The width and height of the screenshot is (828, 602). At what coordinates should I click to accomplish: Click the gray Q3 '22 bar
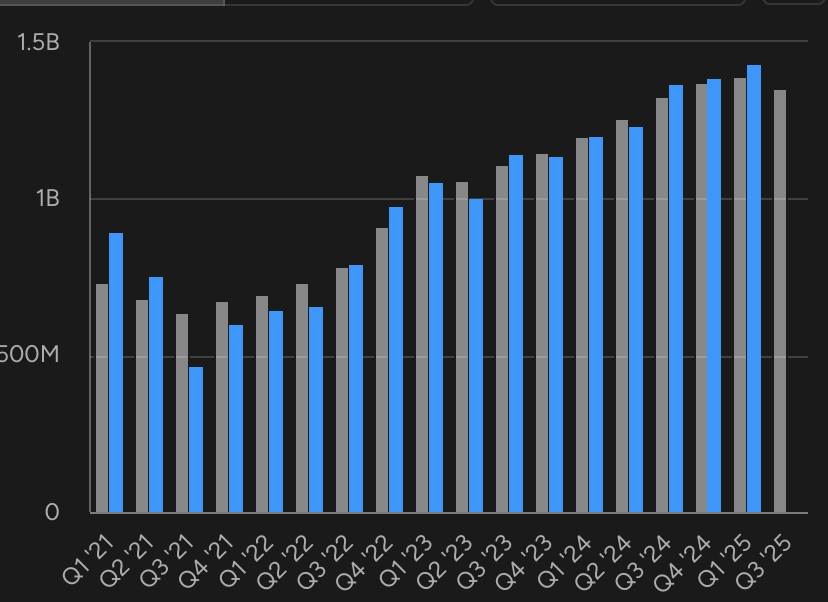pyautogui.click(x=342, y=390)
